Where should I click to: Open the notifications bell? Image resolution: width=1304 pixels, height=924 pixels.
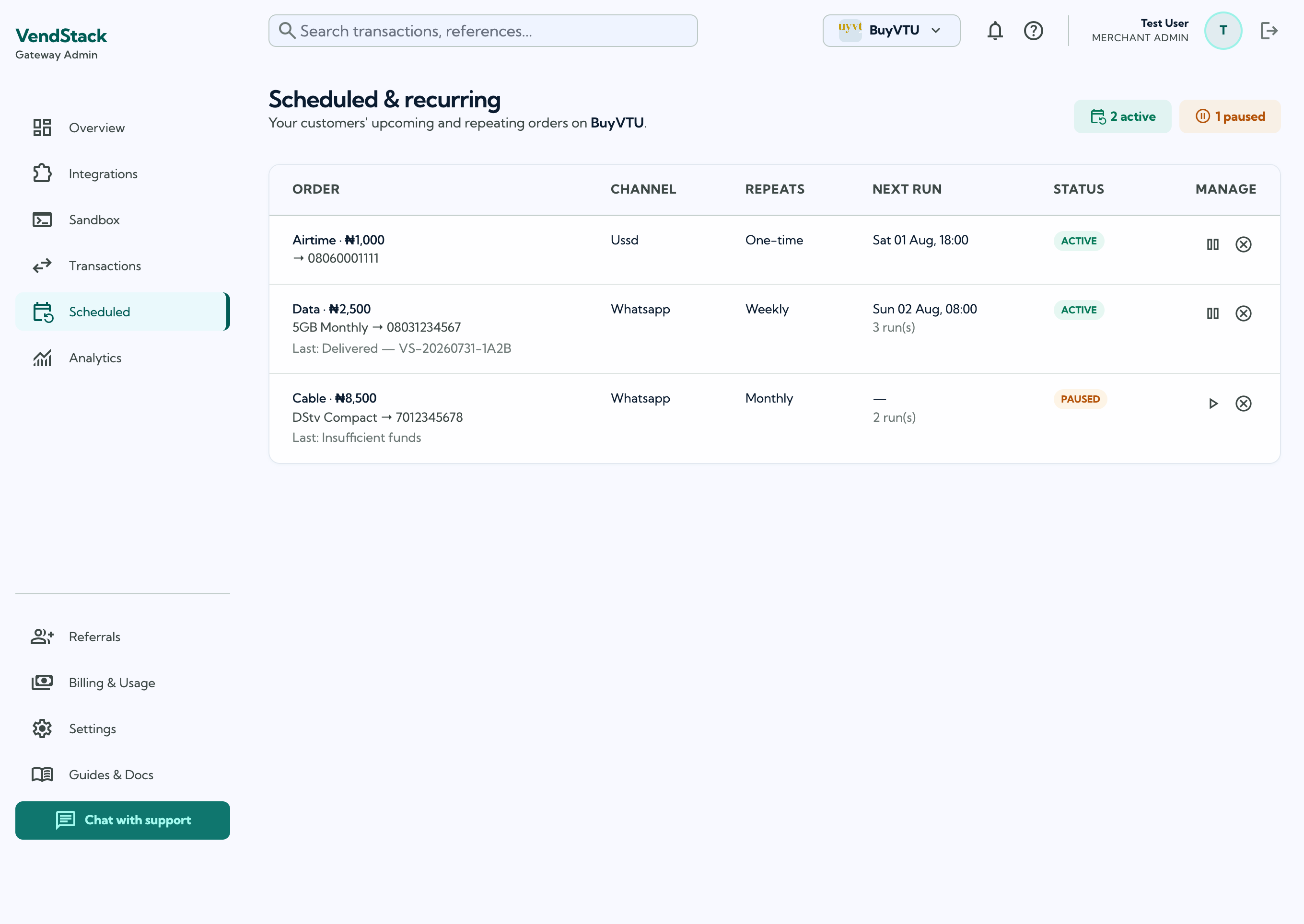(x=995, y=31)
